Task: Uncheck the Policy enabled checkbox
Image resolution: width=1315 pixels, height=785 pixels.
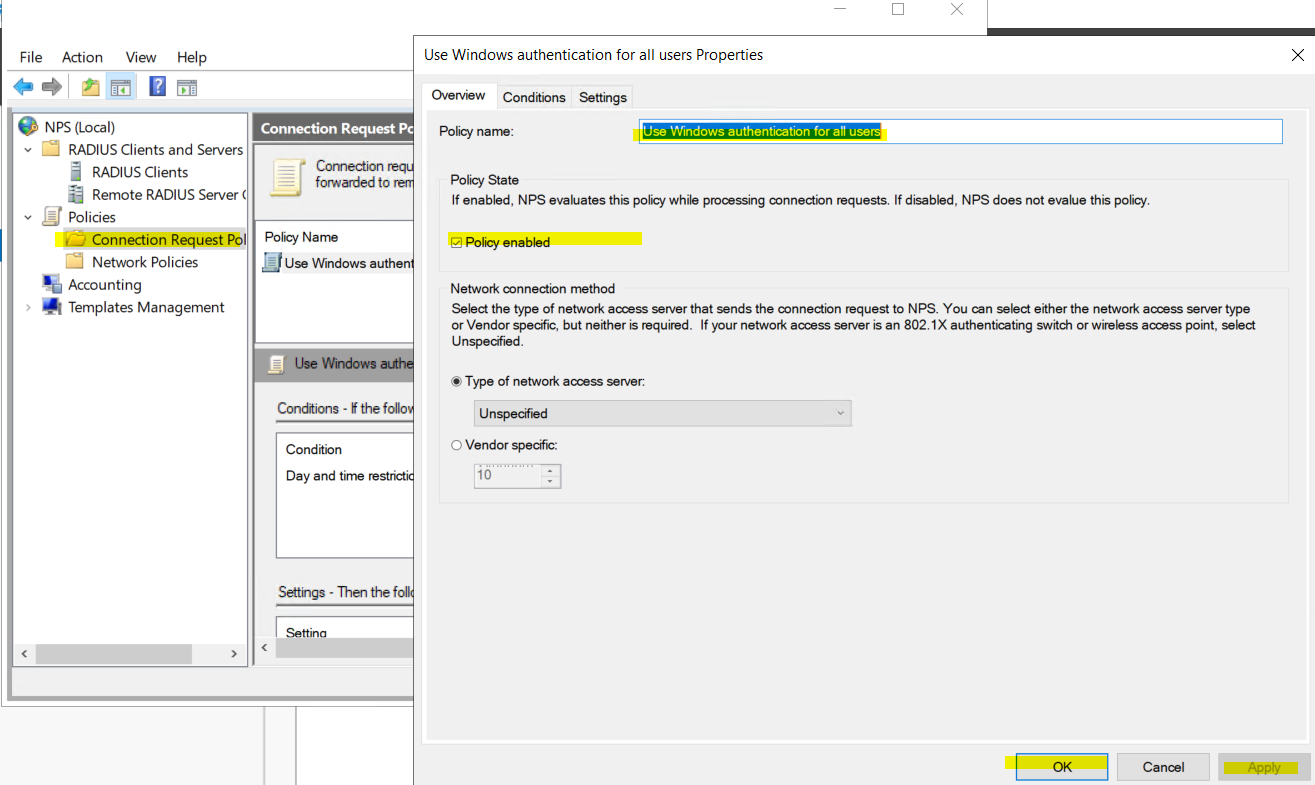Action: [x=457, y=242]
